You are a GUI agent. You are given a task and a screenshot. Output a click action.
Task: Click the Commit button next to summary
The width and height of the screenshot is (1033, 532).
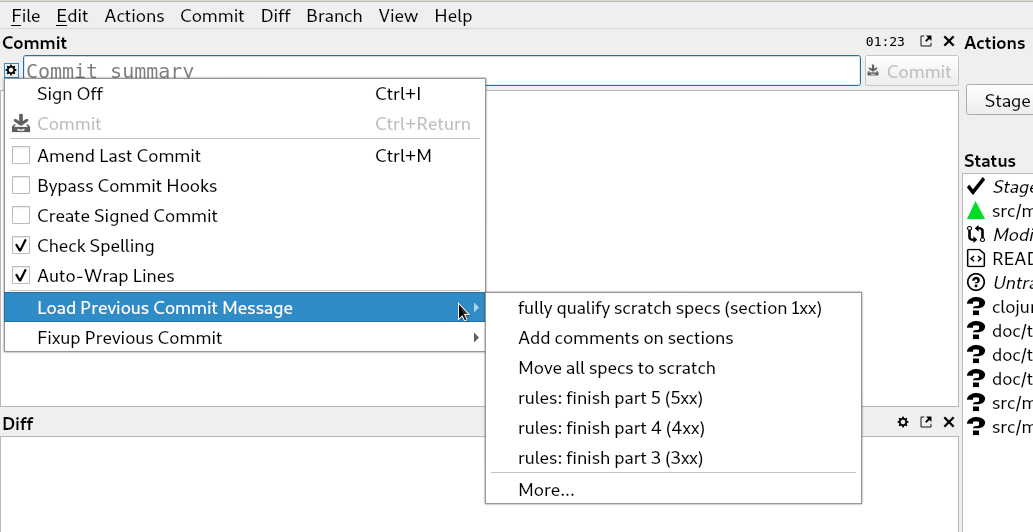[x=911, y=70]
